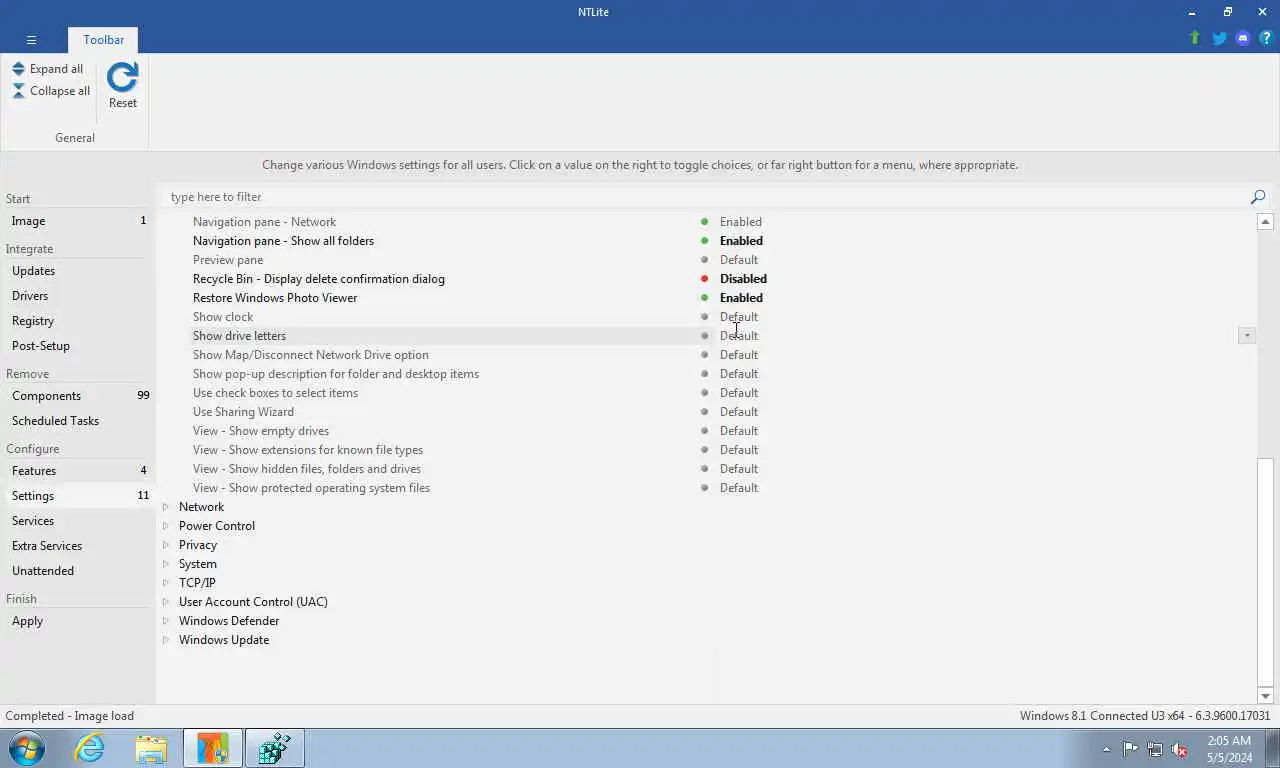Open dropdown button for Show drive letters
Screen dimensions: 1280x768
click(x=1247, y=336)
